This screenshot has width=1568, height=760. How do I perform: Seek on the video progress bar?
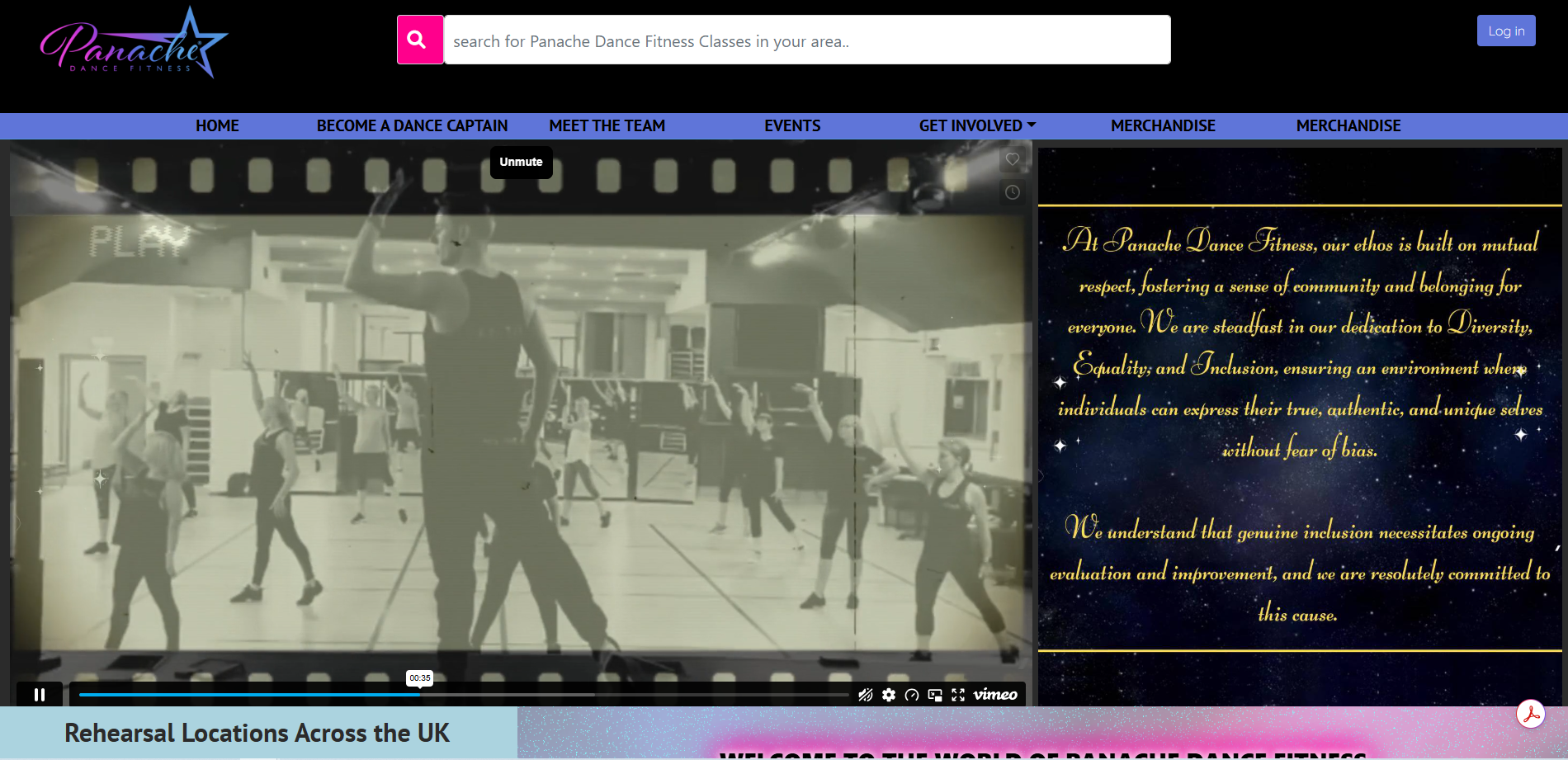[464, 695]
